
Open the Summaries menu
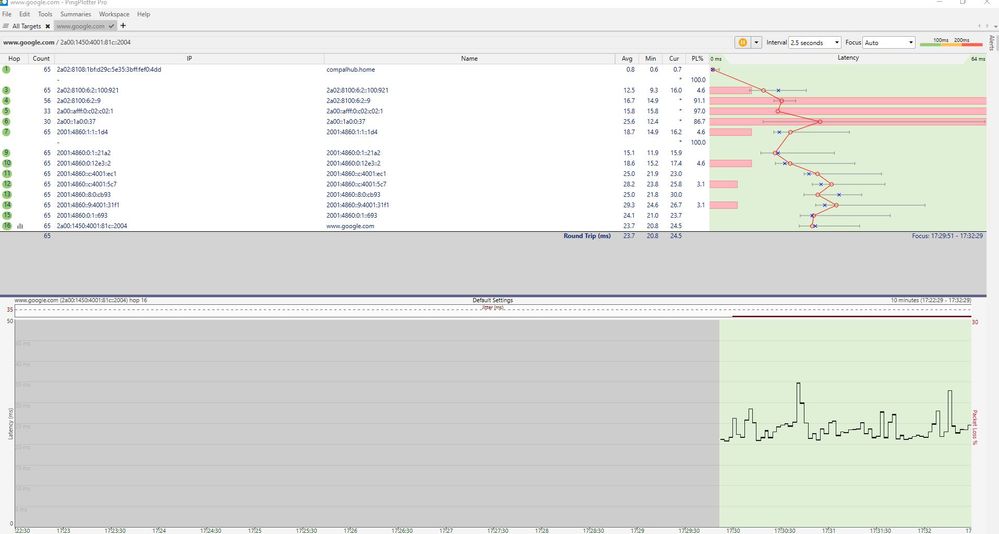pyautogui.click(x=75, y=14)
